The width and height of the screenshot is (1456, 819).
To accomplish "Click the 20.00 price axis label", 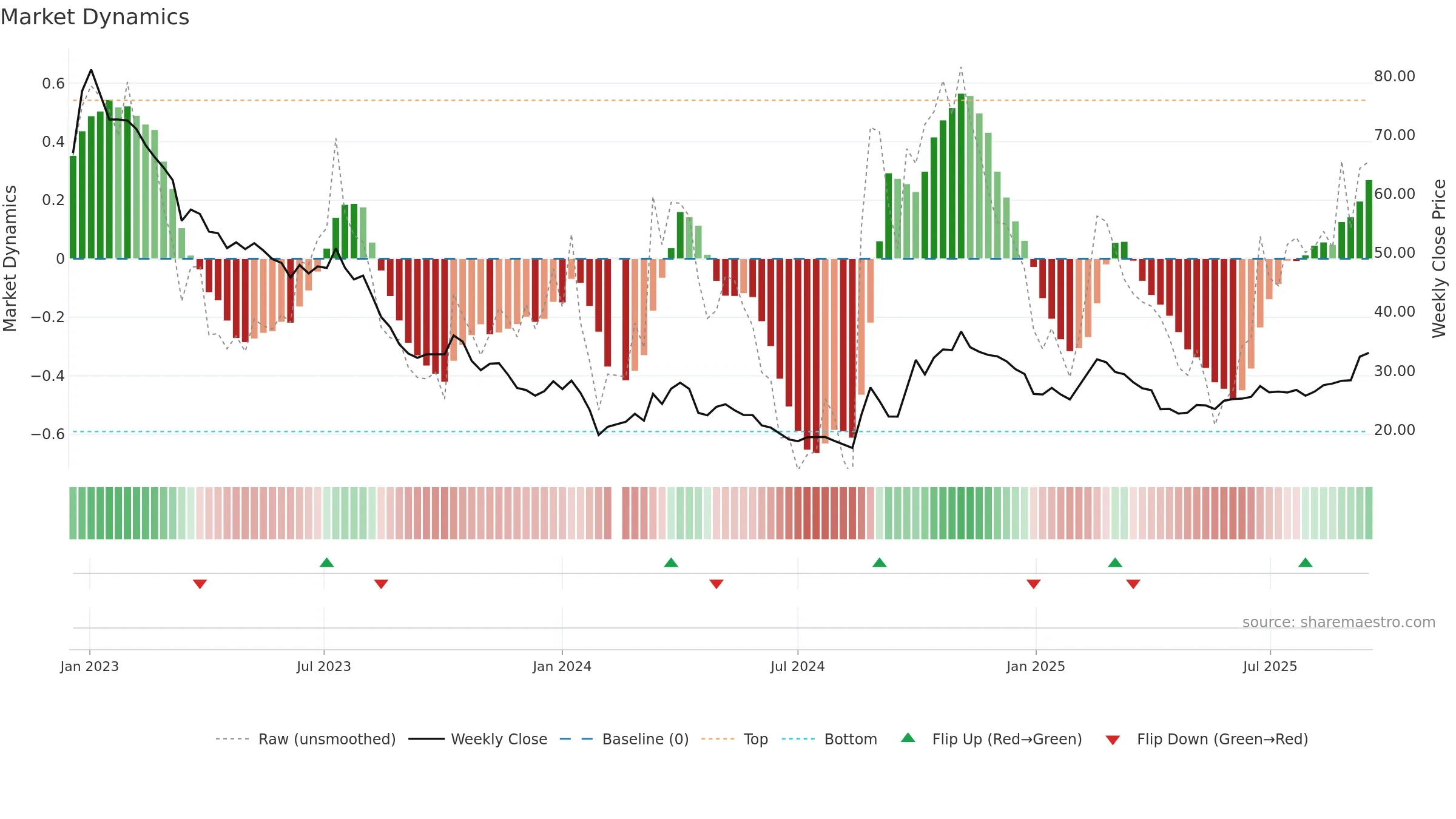I will pos(1395,430).
